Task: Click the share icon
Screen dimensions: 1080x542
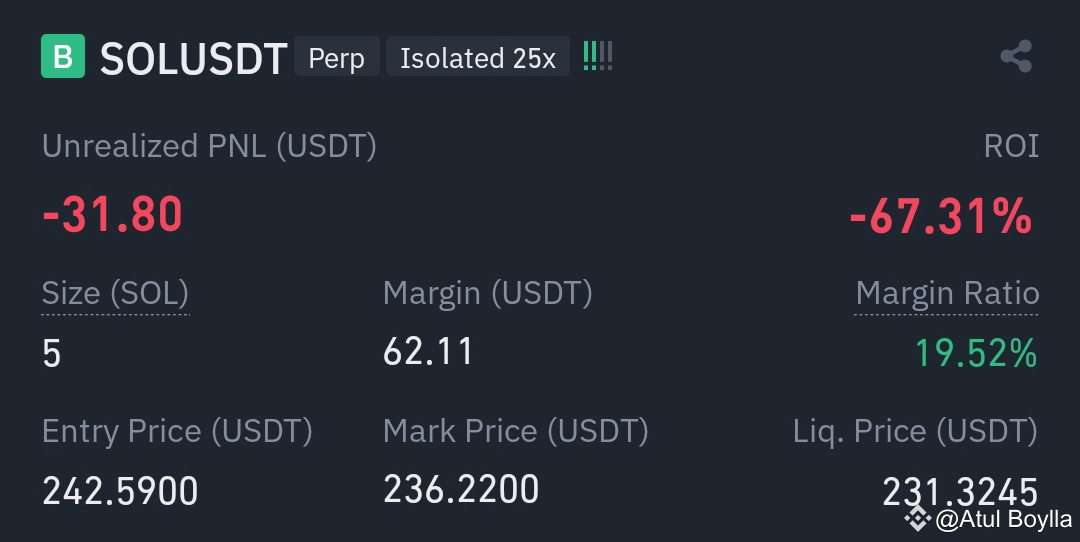Action: pyautogui.click(x=1017, y=56)
